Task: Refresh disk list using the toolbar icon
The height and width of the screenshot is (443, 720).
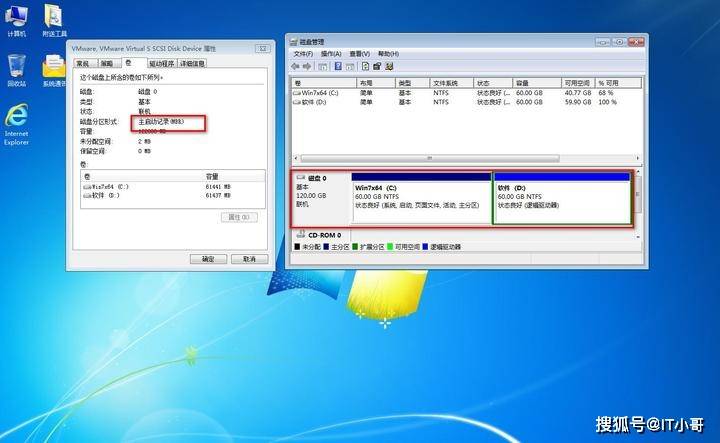Action: [x=365, y=67]
